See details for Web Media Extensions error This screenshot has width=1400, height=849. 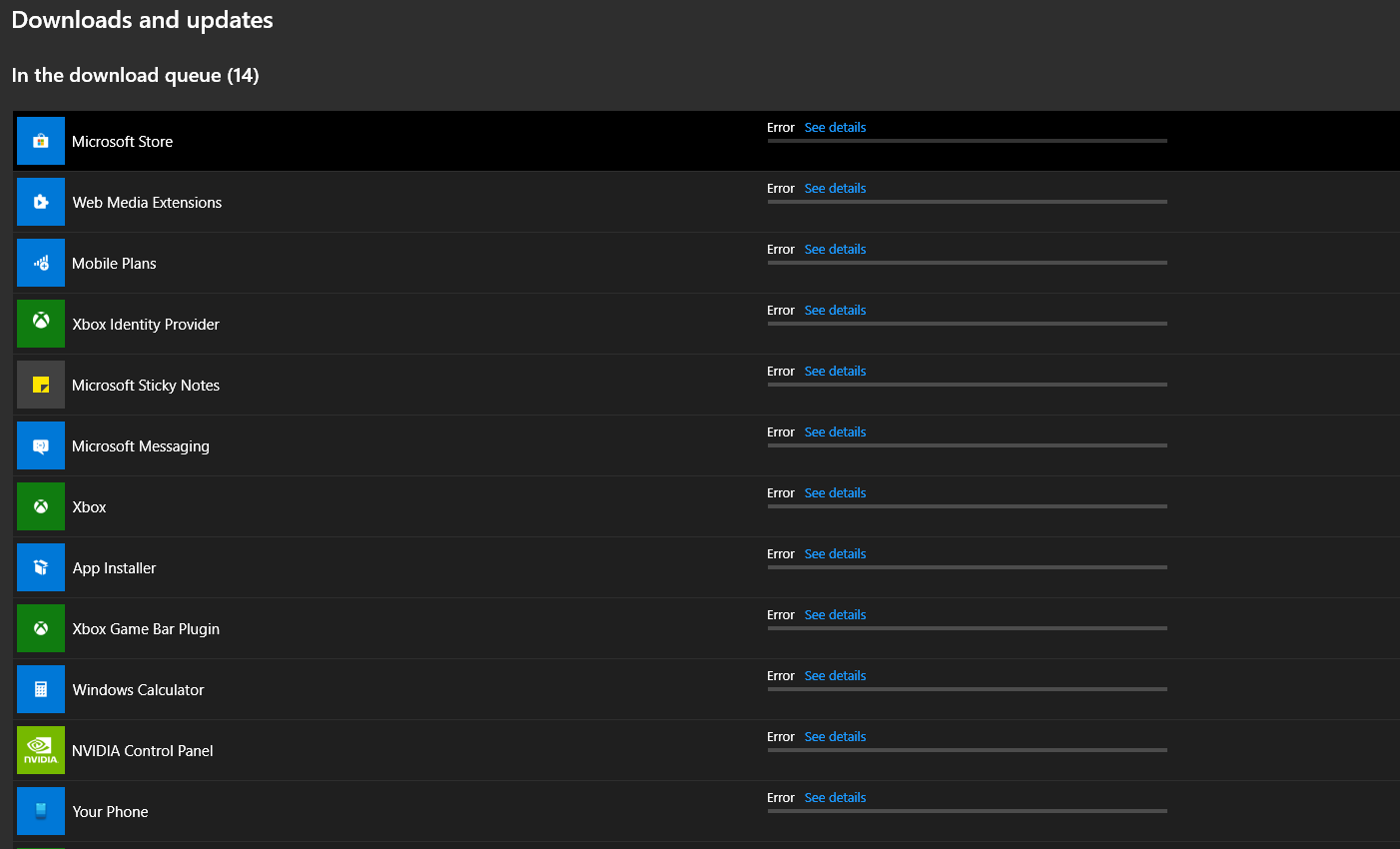coord(835,188)
